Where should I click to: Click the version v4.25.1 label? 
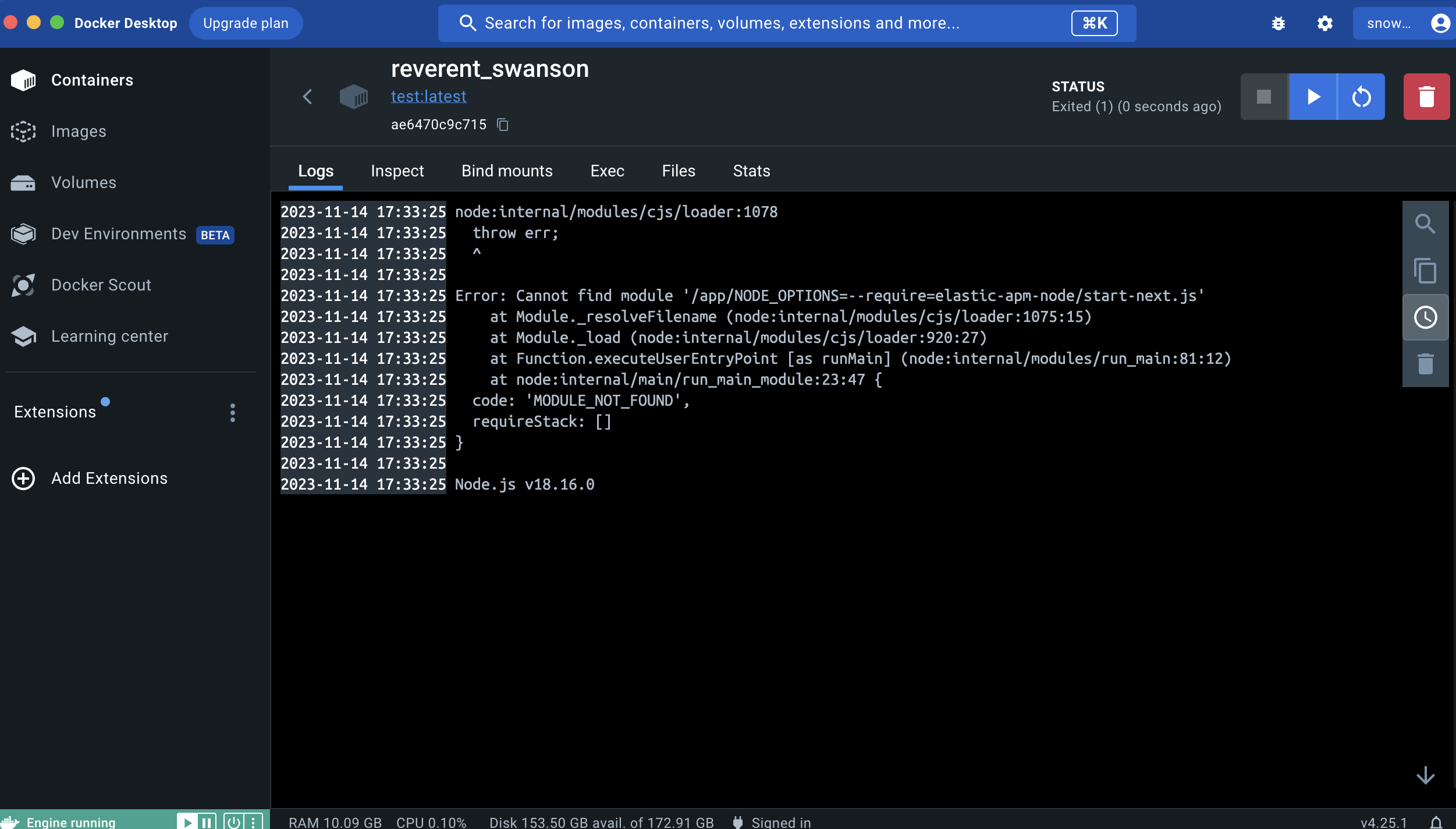(x=1384, y=822)
